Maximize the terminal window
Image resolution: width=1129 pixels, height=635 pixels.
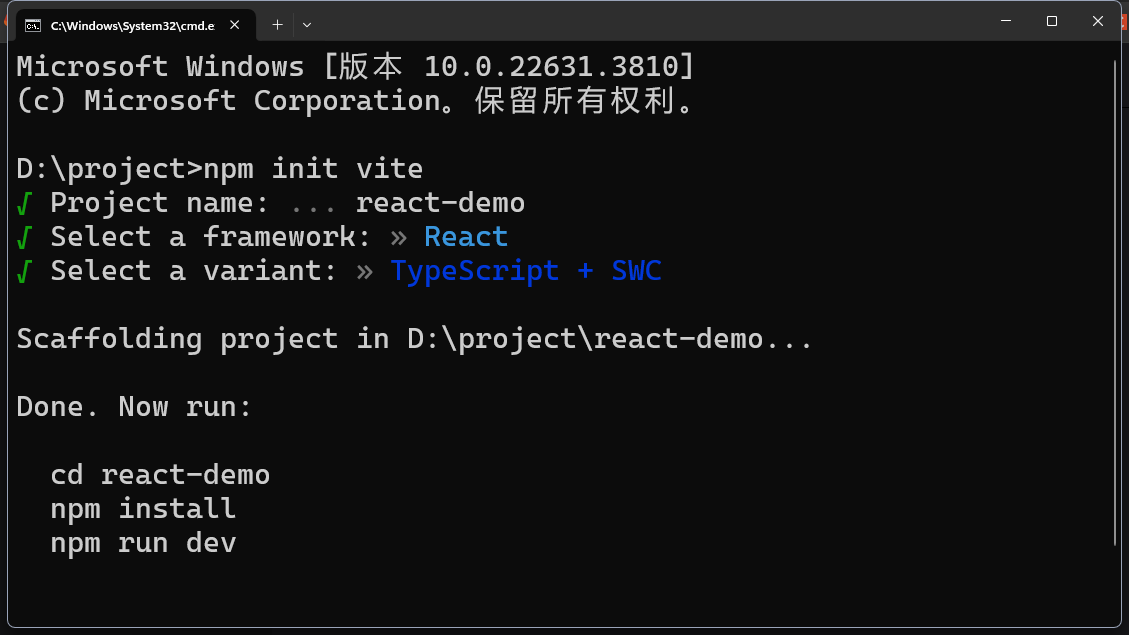pos(1052,21)
